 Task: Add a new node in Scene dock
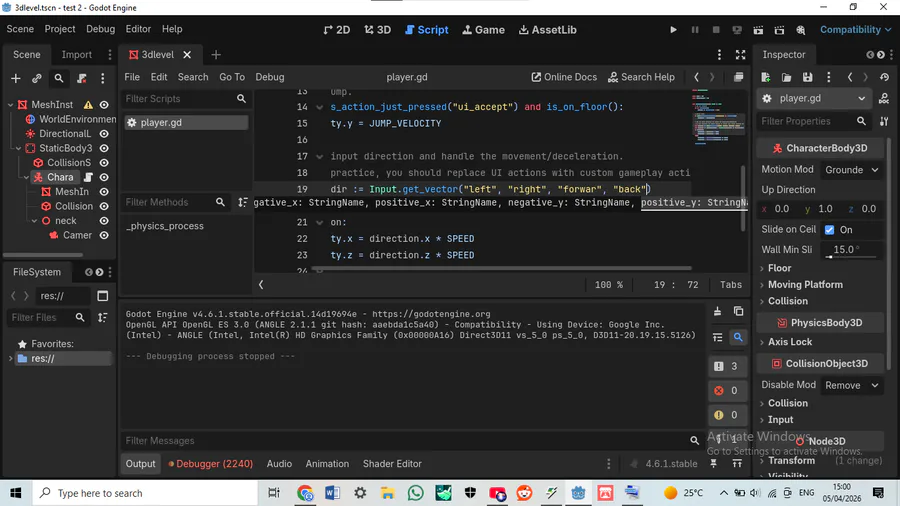coord(15,78)
